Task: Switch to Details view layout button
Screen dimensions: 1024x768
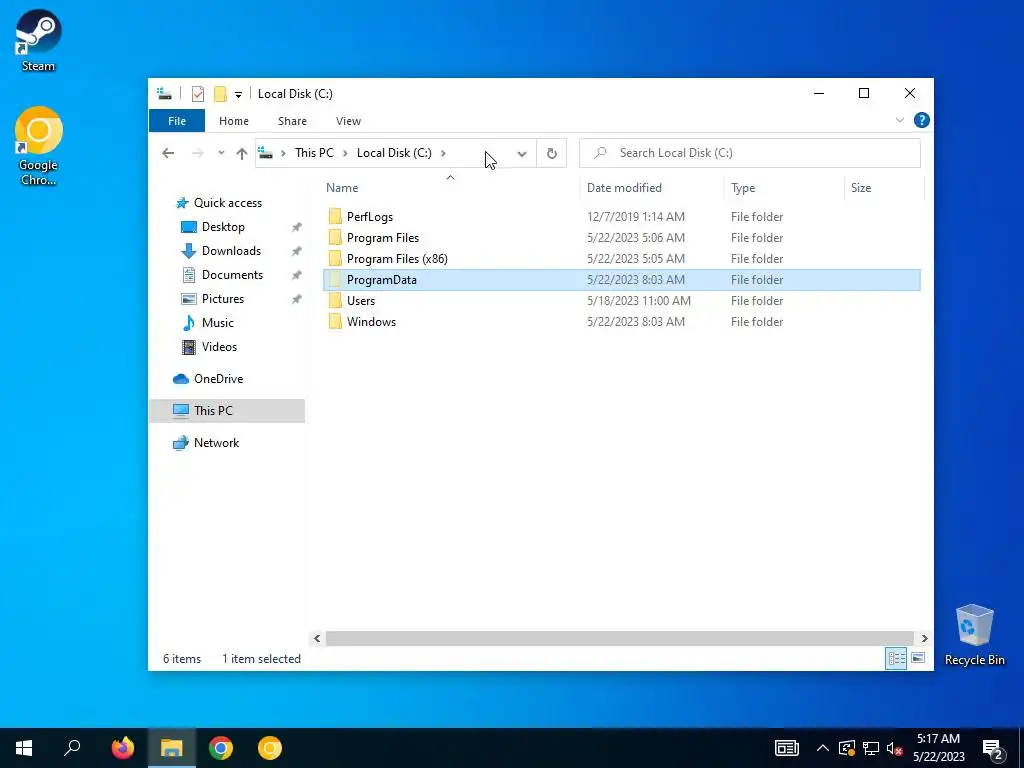Action: (x=896, y=658)
